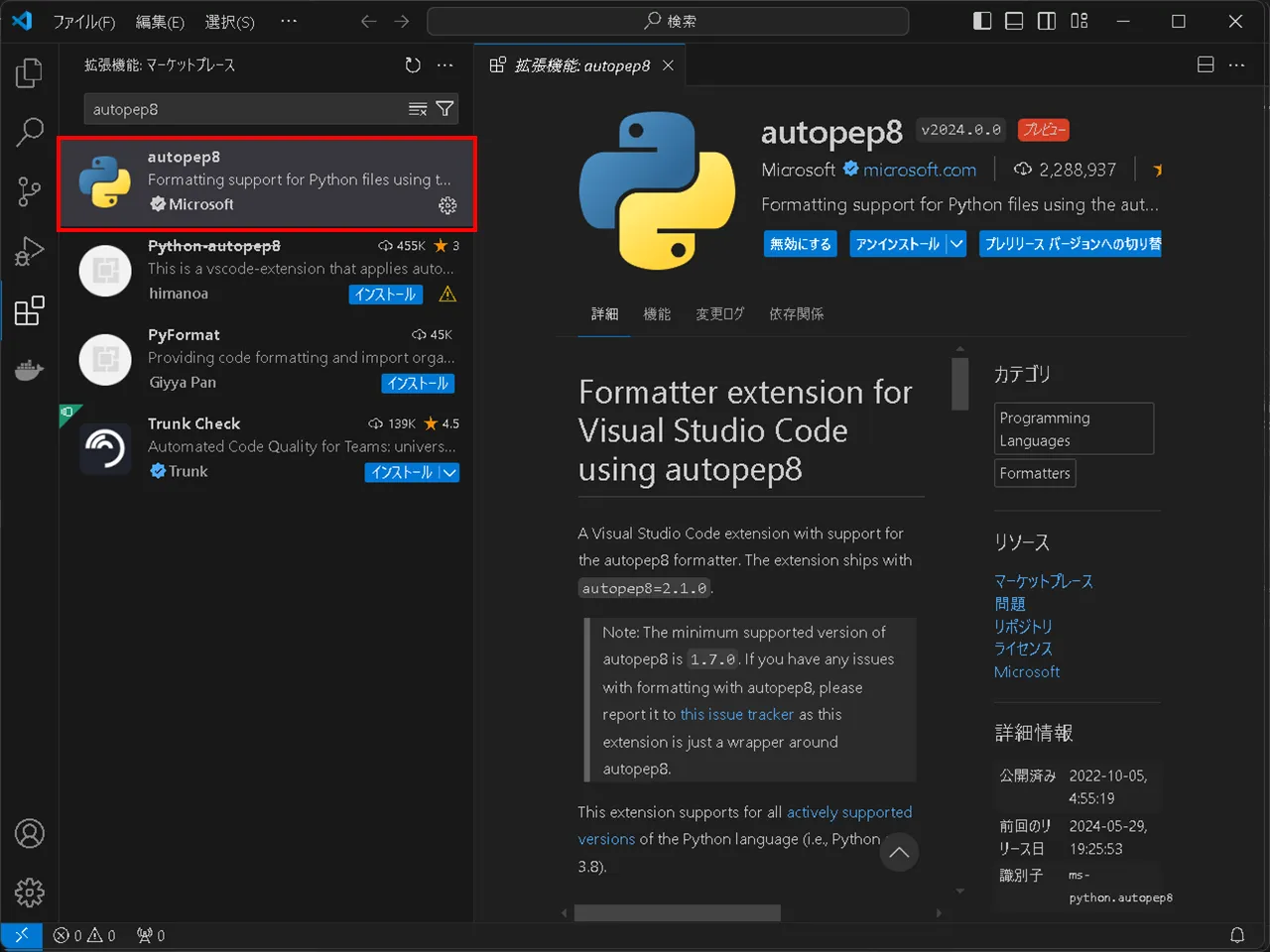Image resolution: width=1270 pixels, height=952 pixels.
Task: Expand more menu items ellipsis in title bar
Action: tap(289, 21)
